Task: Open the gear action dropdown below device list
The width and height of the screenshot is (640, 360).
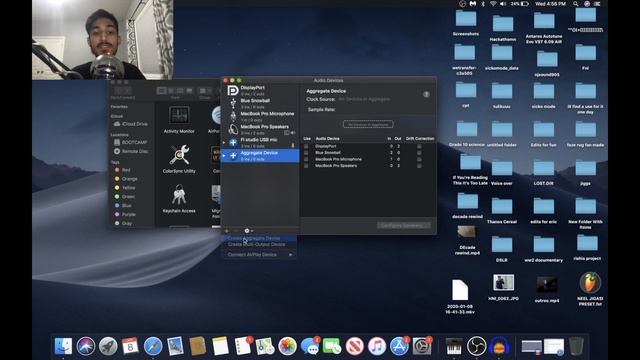Action: click(248, 231)
